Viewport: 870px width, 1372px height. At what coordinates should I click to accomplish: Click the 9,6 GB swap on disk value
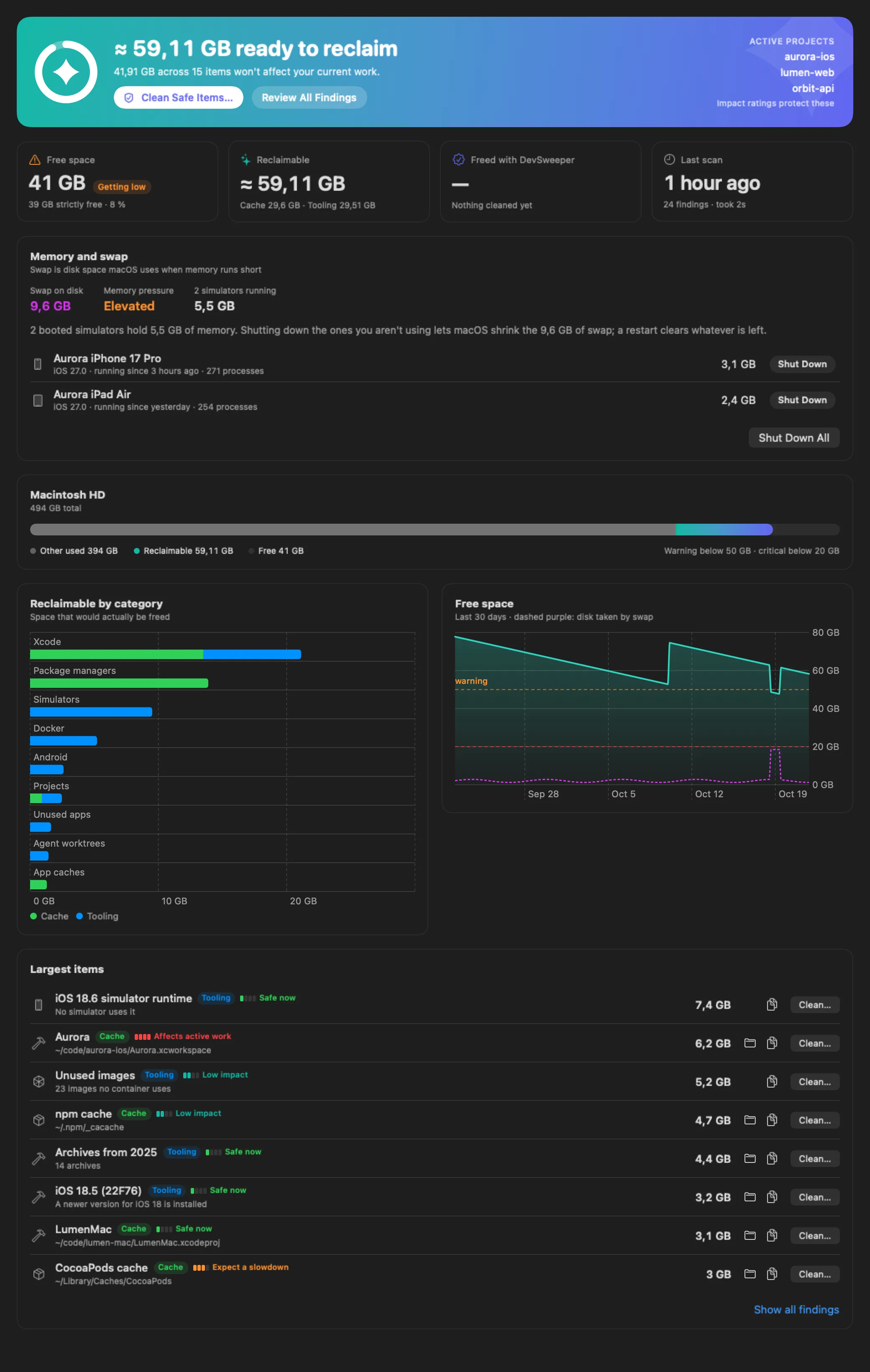[50, 306]
